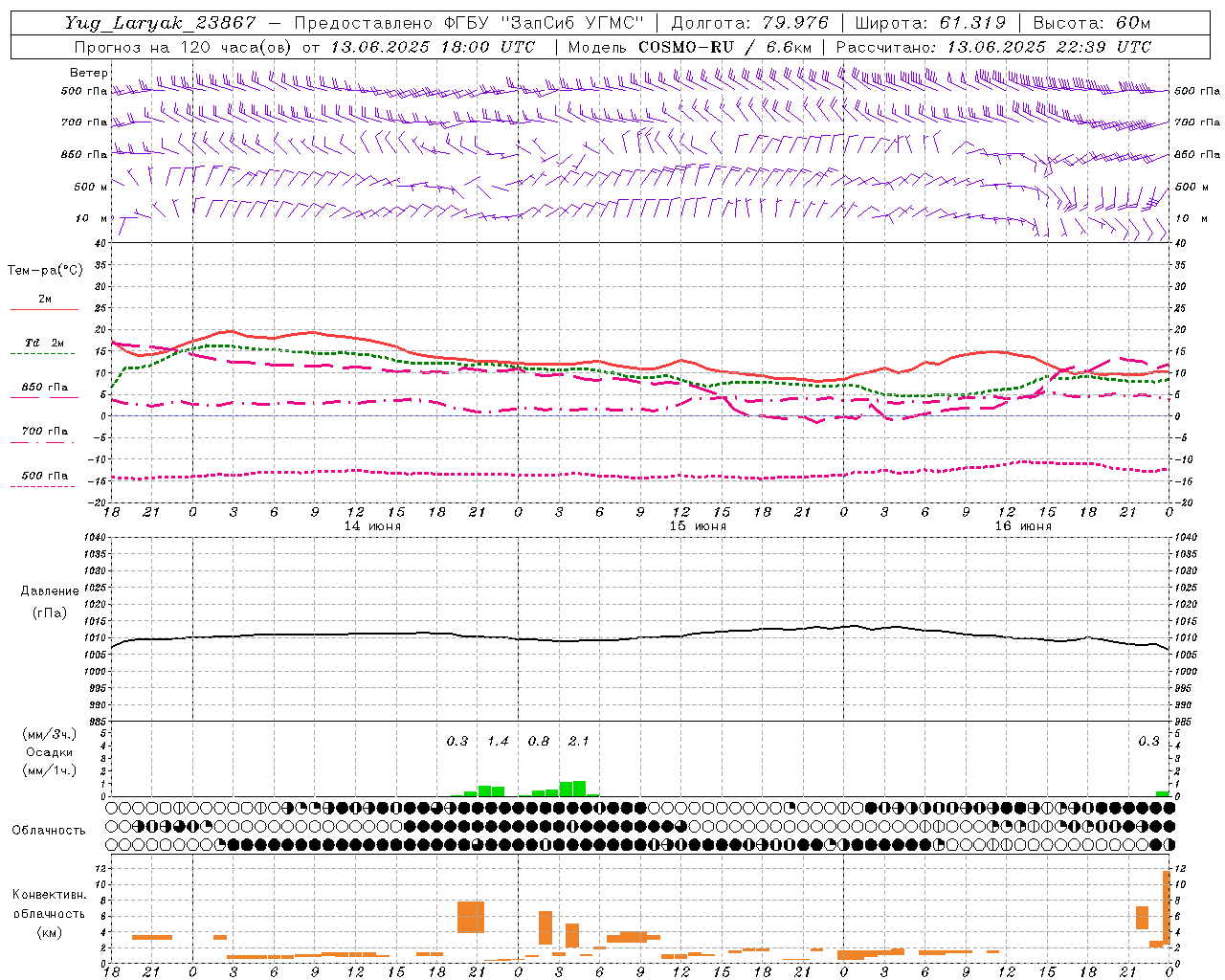Click the 2.1 precipitation total value
This screenshot has width=1225, height=980.
[579, 742]
